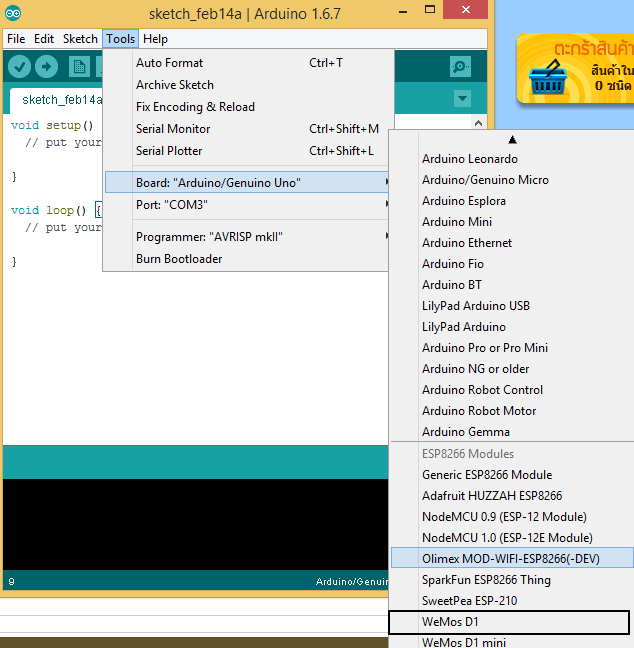Pick SparkFun ESP8266 Thing board
This screenshot has width=634, height=648.
(512, 580)
